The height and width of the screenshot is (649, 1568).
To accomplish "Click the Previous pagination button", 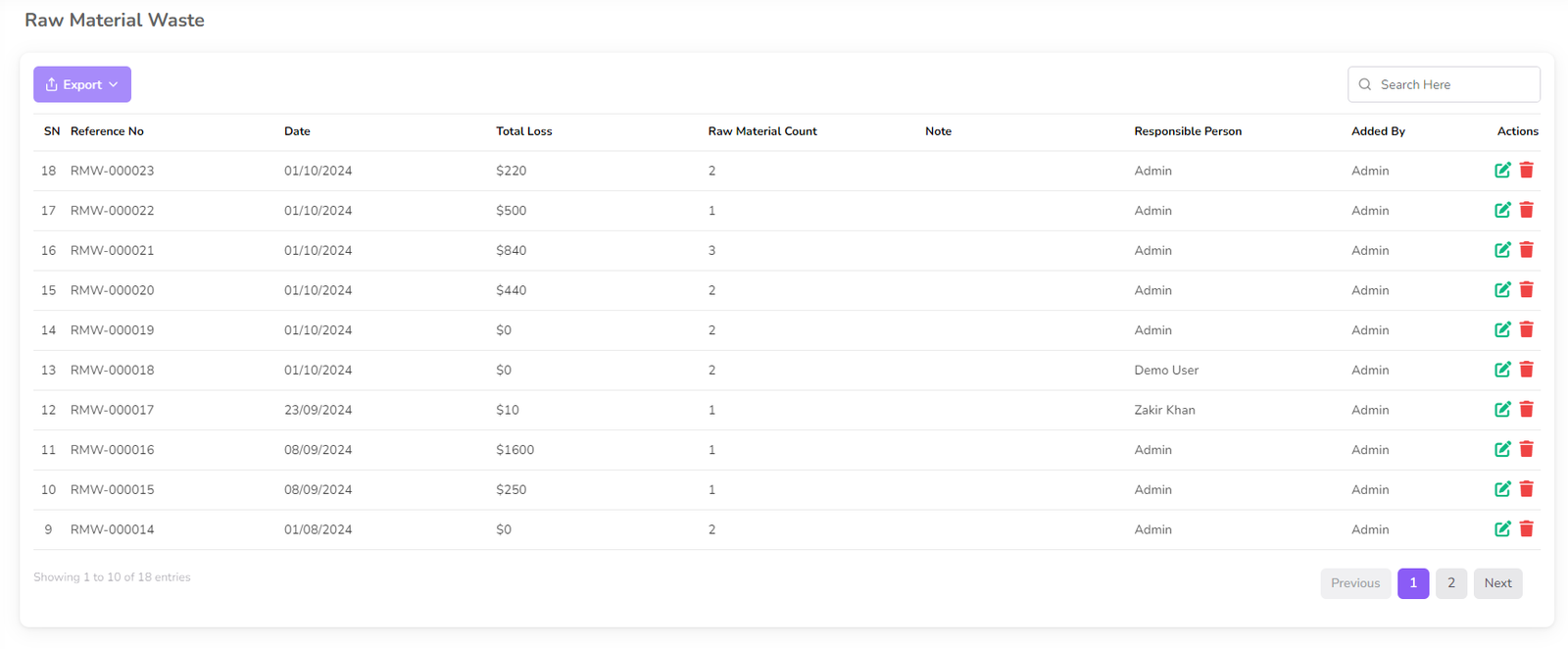I will 1354,583.
